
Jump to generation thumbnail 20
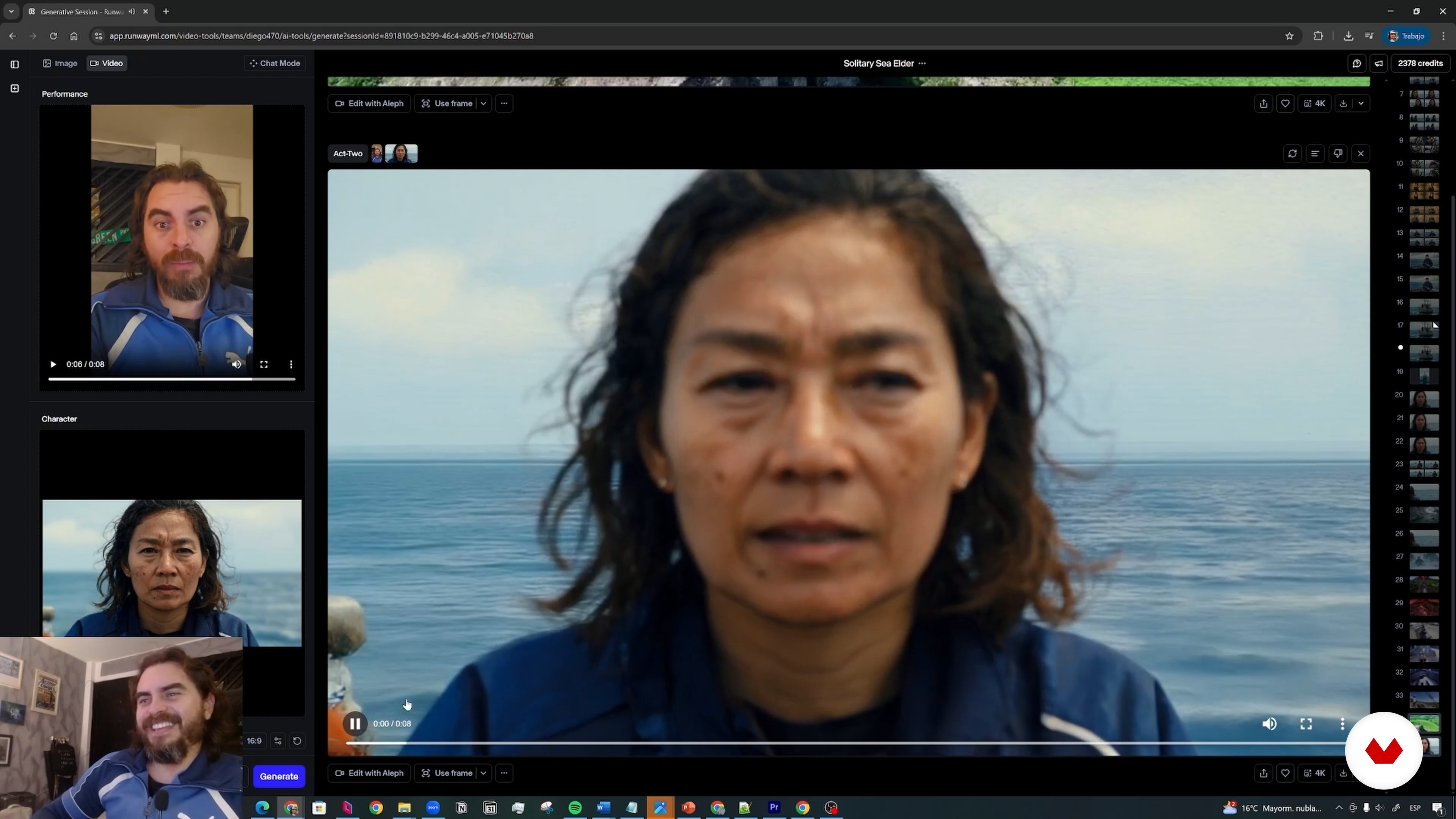click(1424, 400)
